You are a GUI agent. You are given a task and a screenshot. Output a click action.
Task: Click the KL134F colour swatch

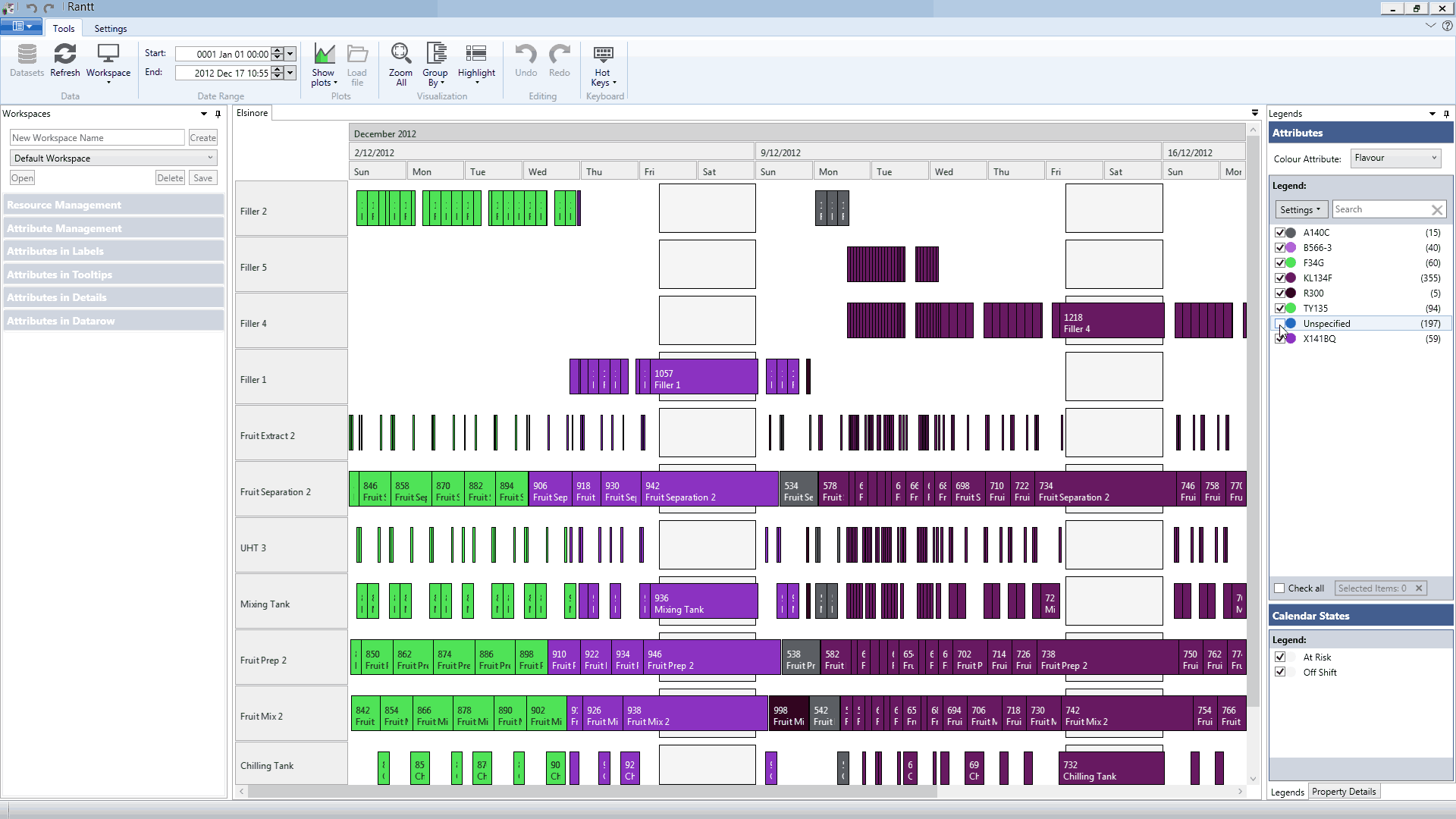point(1291,278)
